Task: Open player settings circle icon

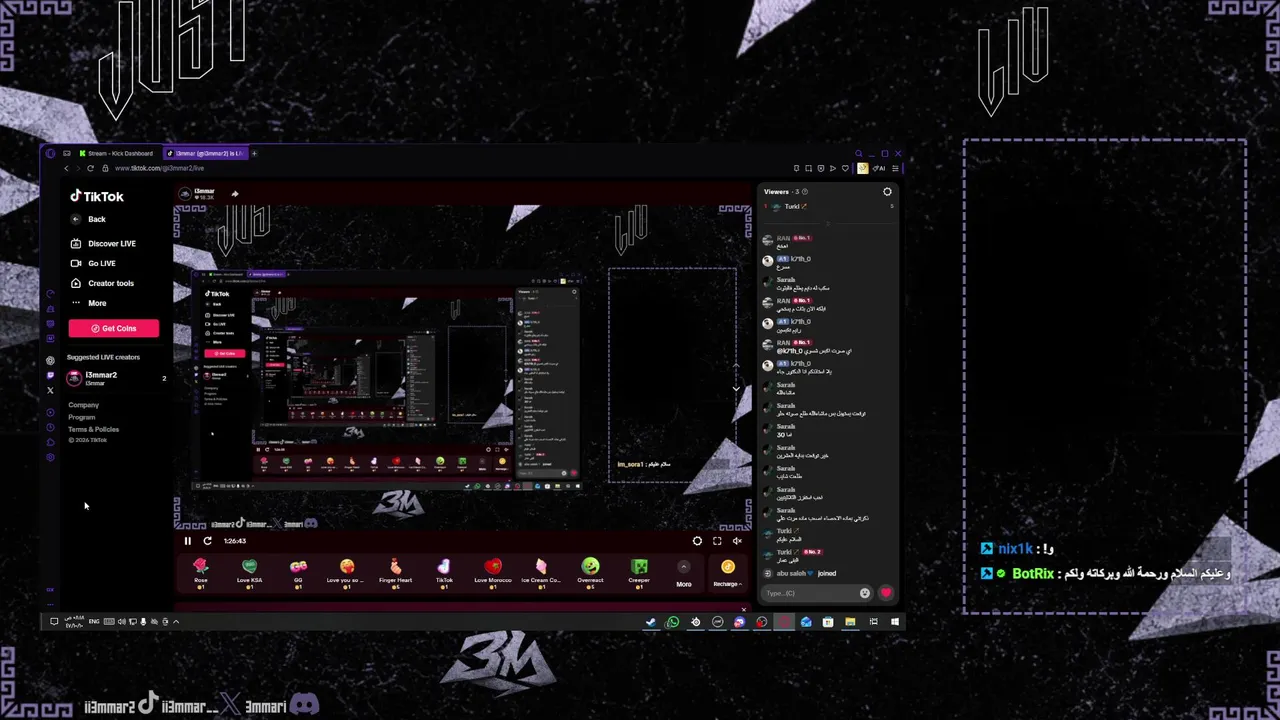Action: [697, 541]
